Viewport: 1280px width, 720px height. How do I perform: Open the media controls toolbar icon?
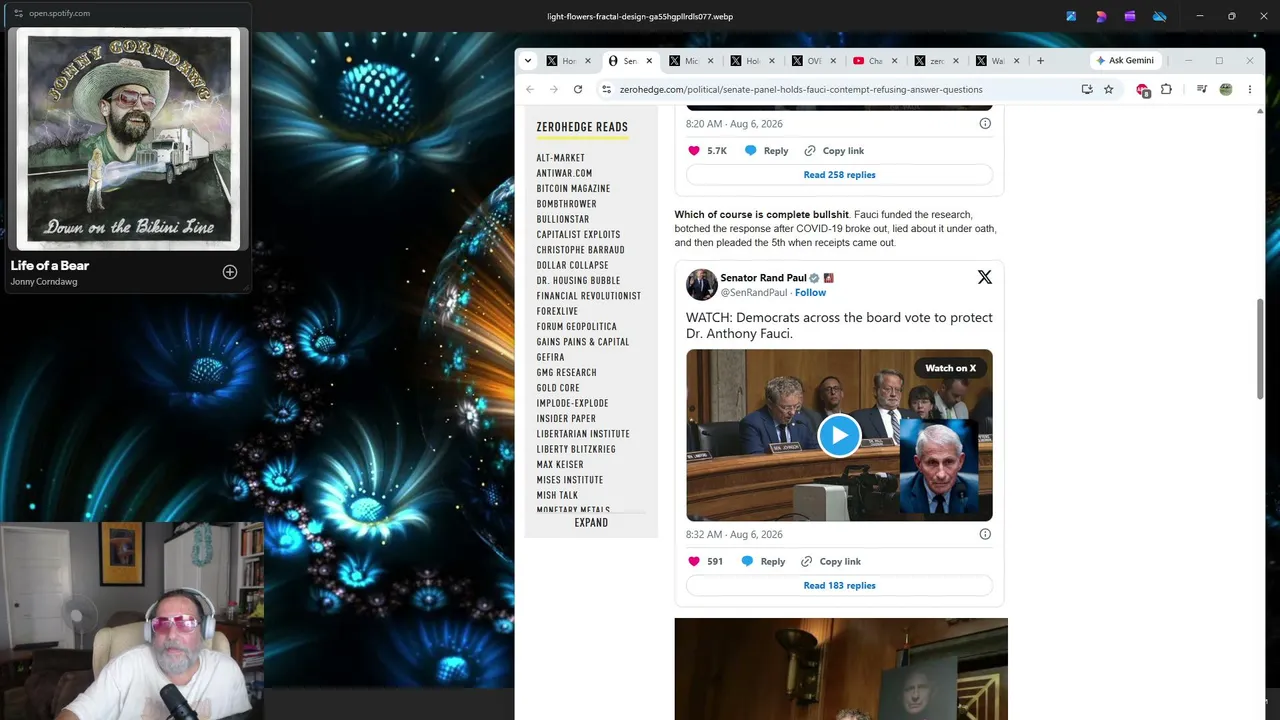point(1202,89)
